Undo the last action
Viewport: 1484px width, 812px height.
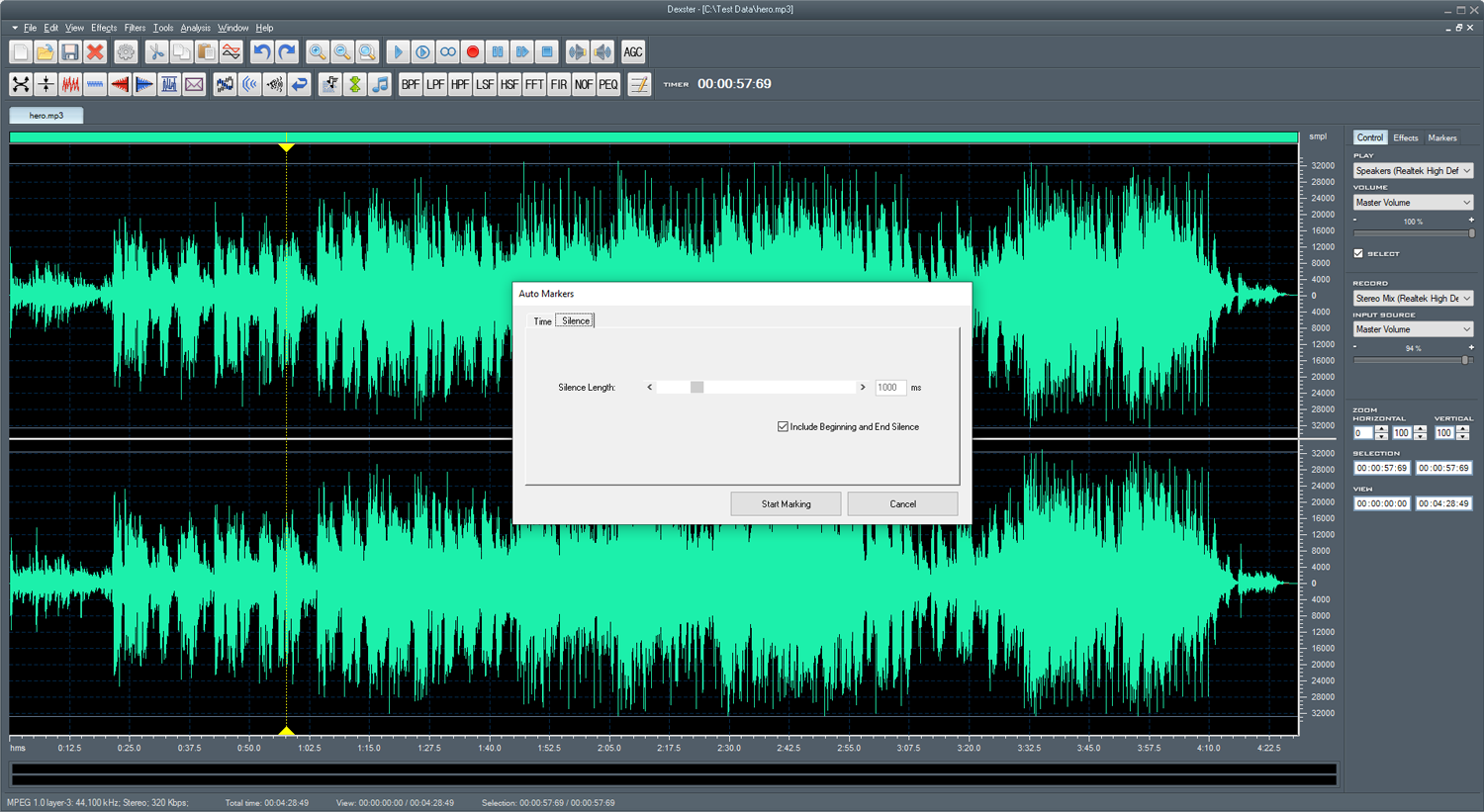coord(262,52)
